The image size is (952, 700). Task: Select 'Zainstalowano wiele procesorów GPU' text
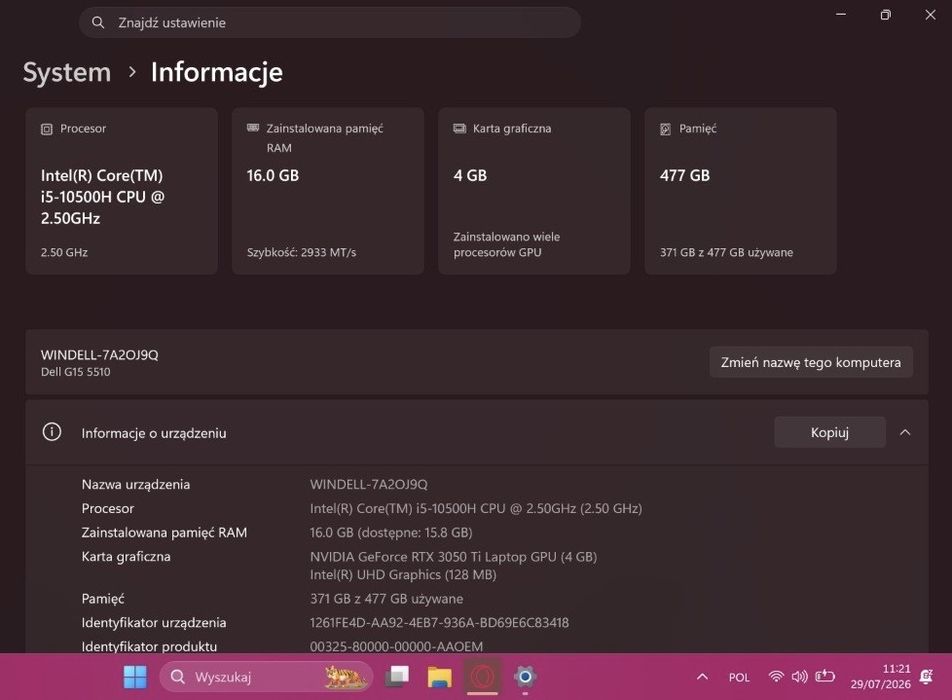506,245
